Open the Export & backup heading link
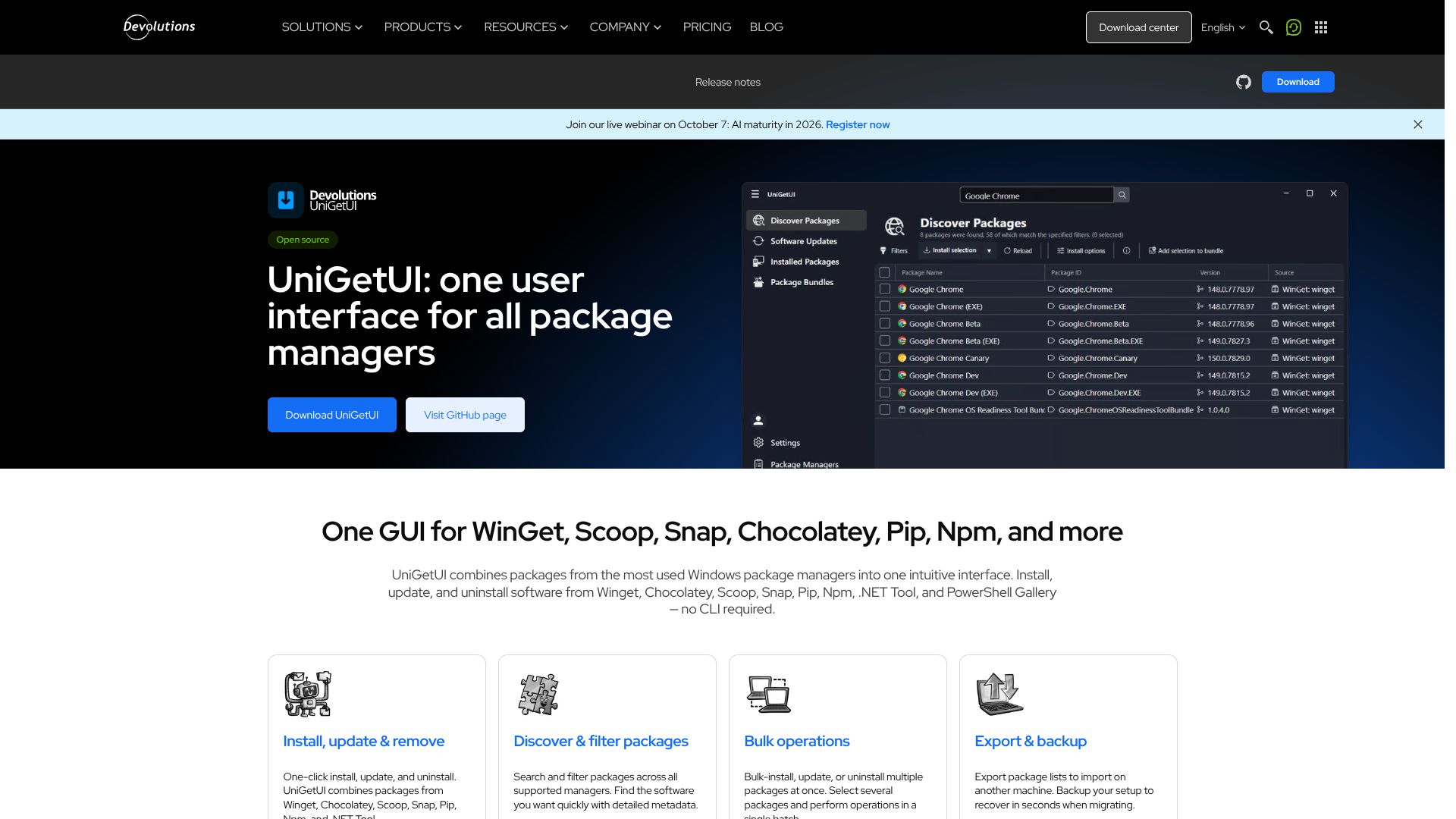Image resolution: width=1456 pixels, height=819 pixels. 1031,742
